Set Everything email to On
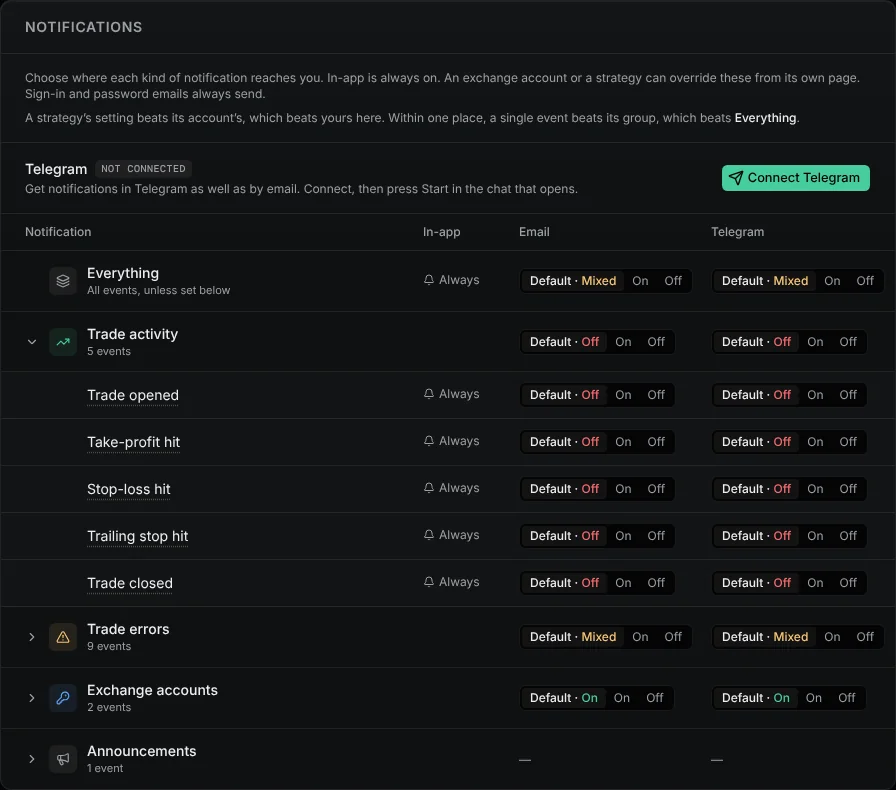 tap(640, 281)
